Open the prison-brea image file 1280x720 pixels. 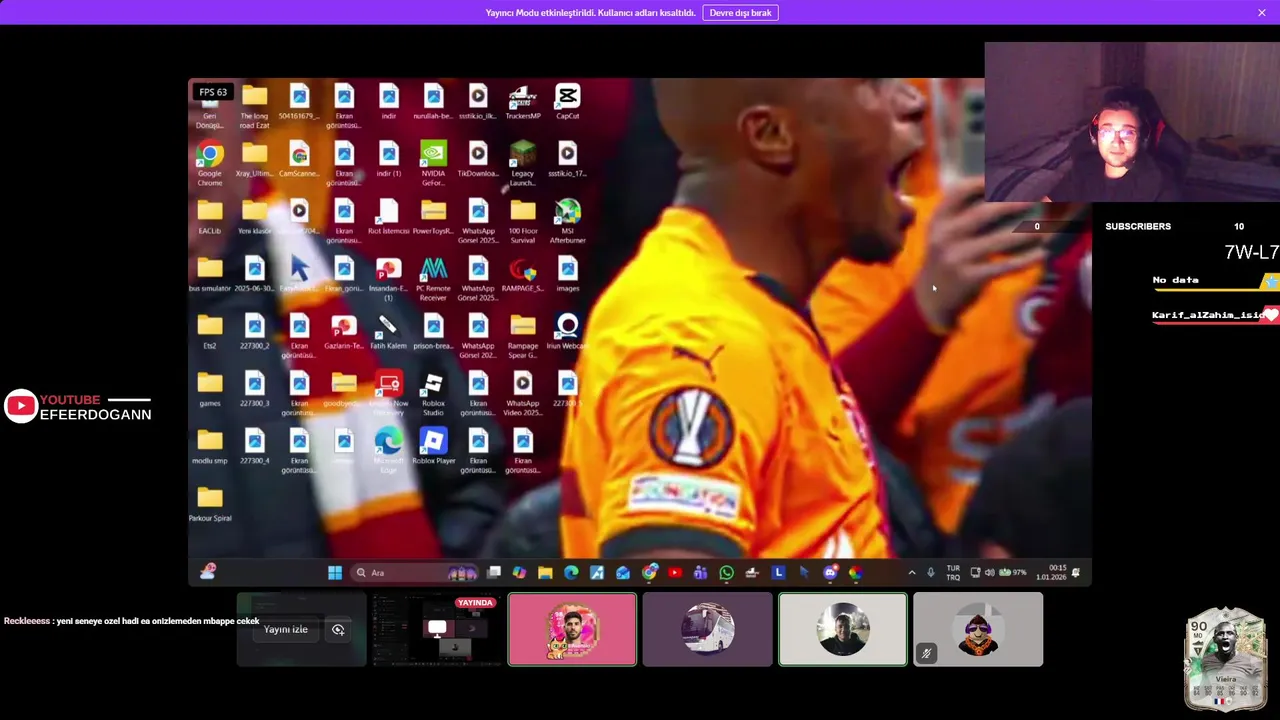pos(433,331)
